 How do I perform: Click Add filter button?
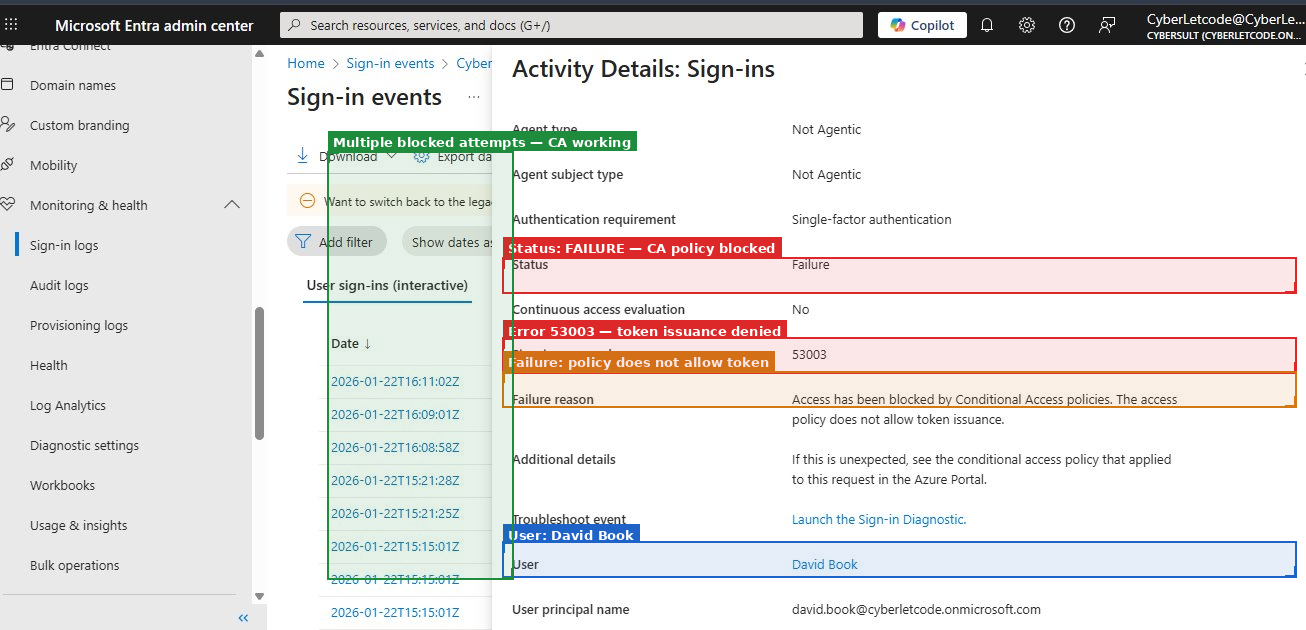(336, 242)
